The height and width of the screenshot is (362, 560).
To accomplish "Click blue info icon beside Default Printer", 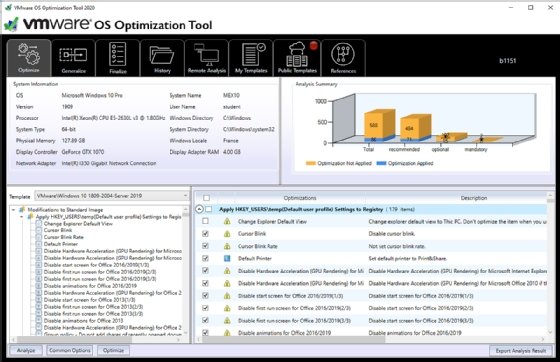I will (x=227, y=258).
